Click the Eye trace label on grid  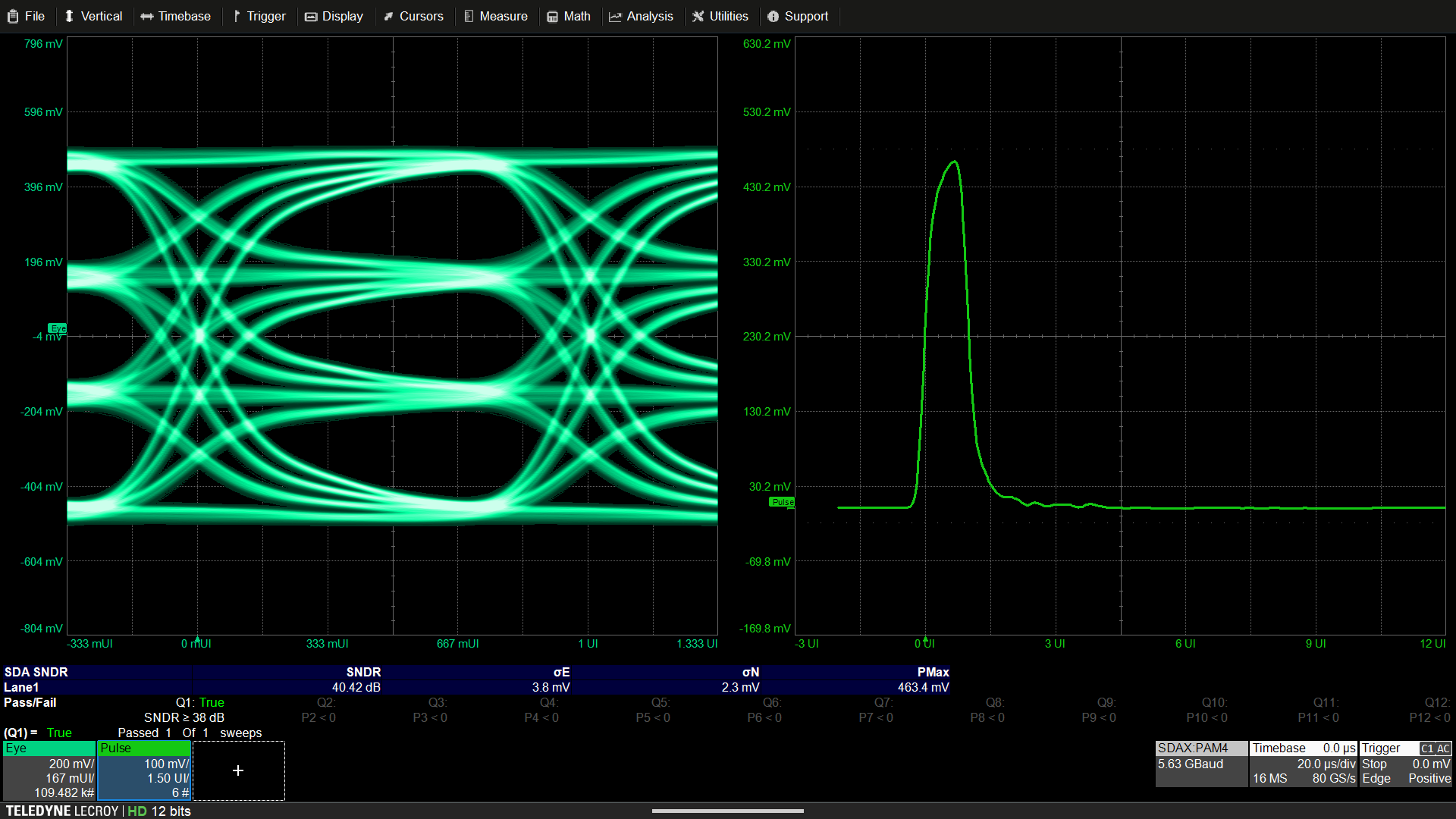58,328
